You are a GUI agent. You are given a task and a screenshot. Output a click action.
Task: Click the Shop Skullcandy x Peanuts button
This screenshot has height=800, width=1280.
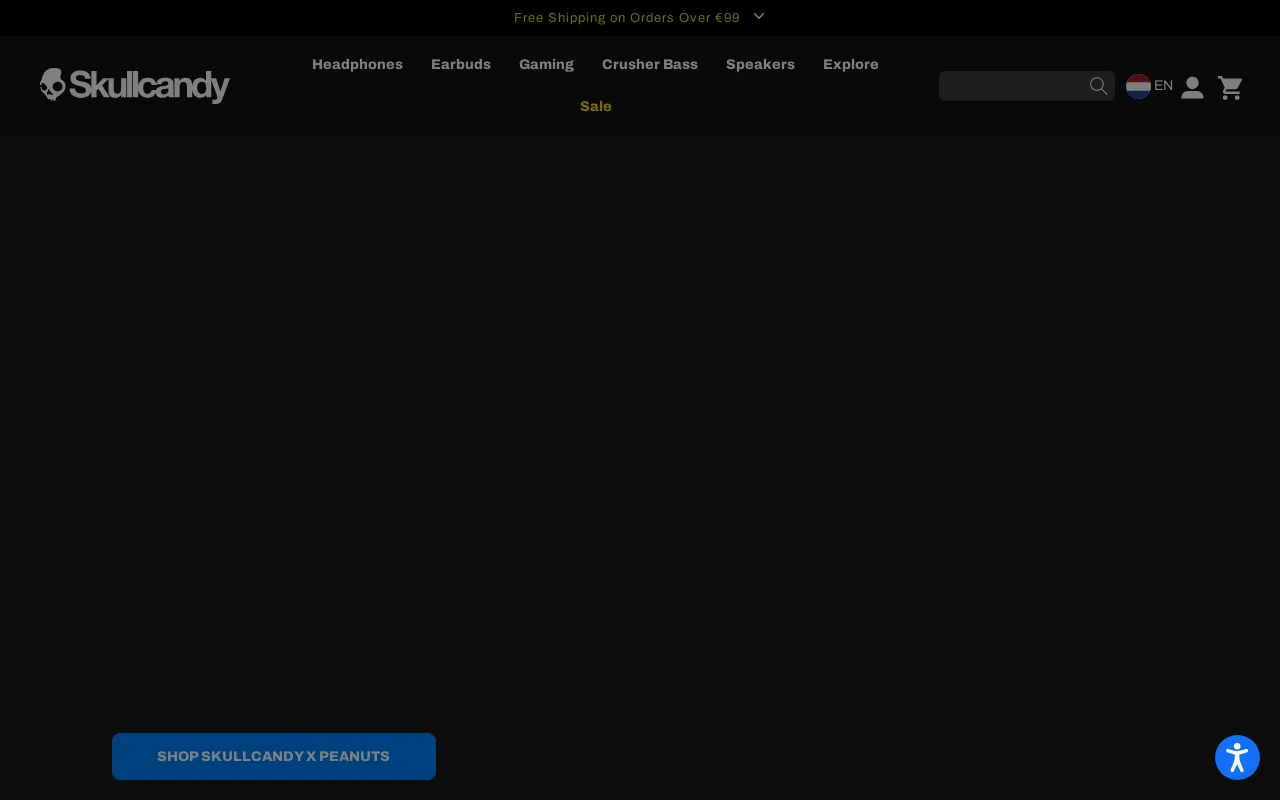pos(274,756)
